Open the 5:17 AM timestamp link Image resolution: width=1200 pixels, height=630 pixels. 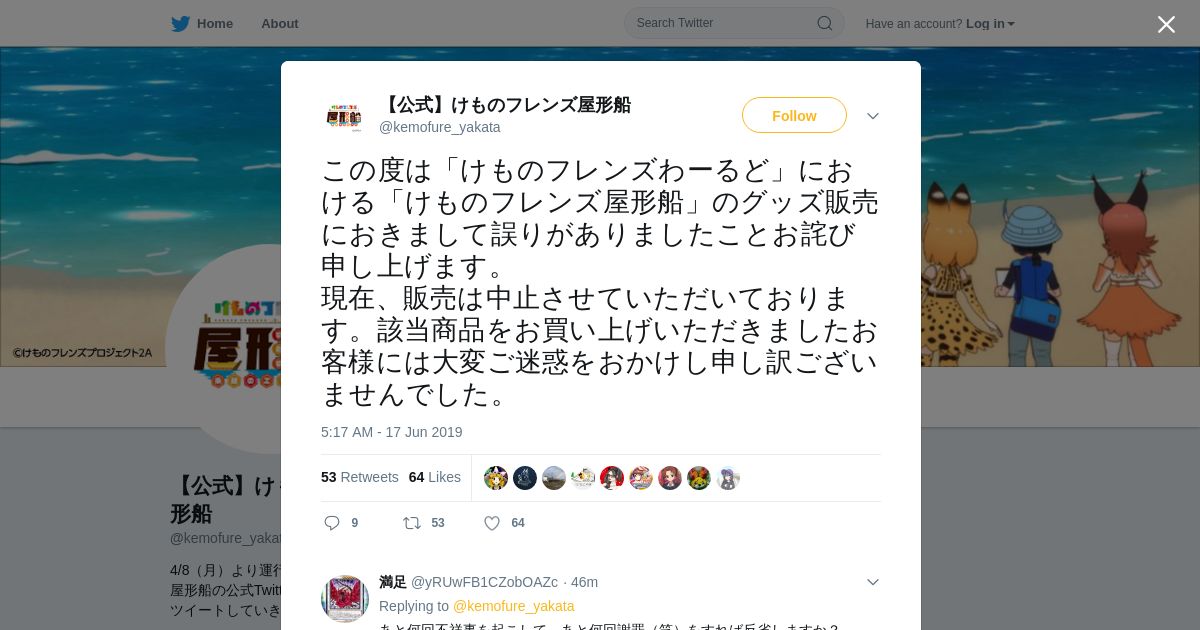coord(392,432)
